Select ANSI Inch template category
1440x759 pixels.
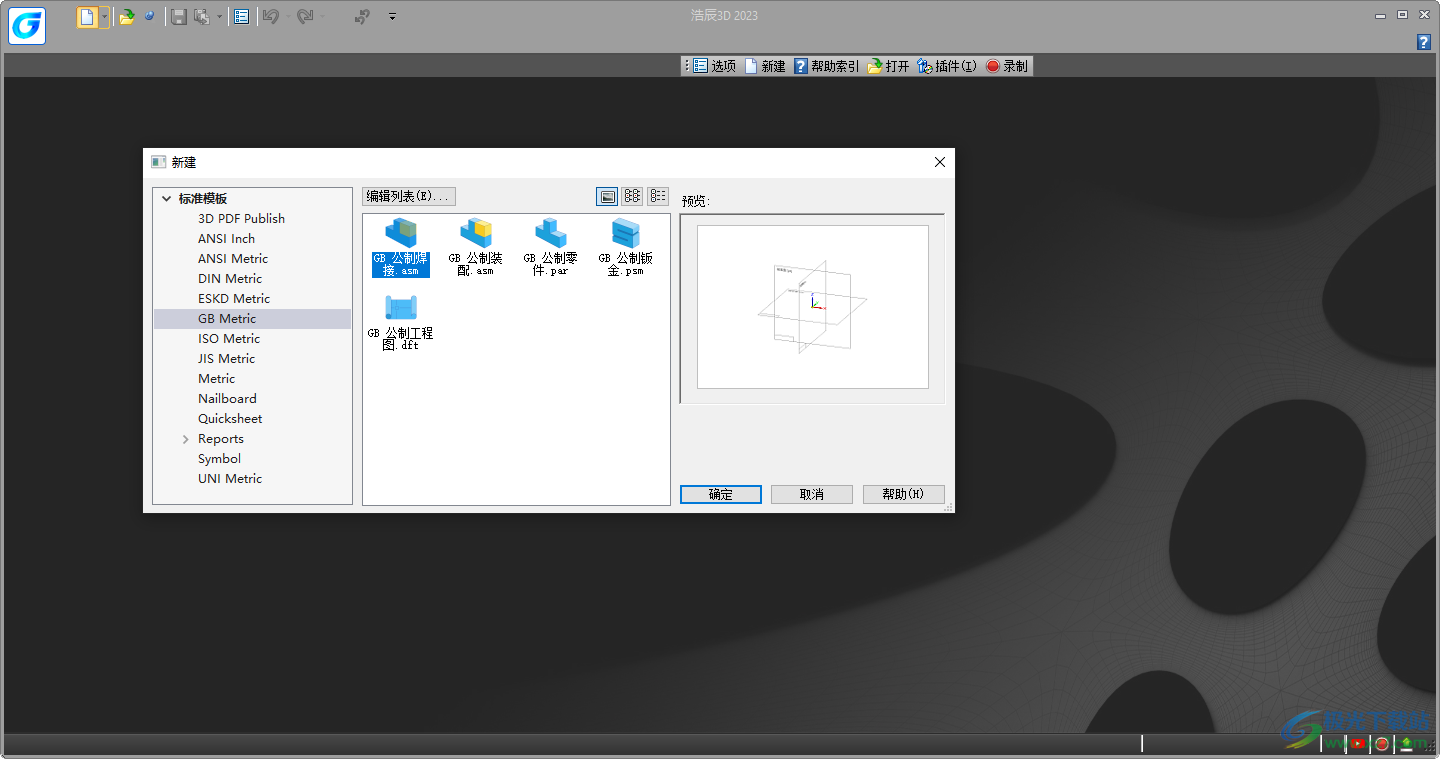click(x=226, y=239)
